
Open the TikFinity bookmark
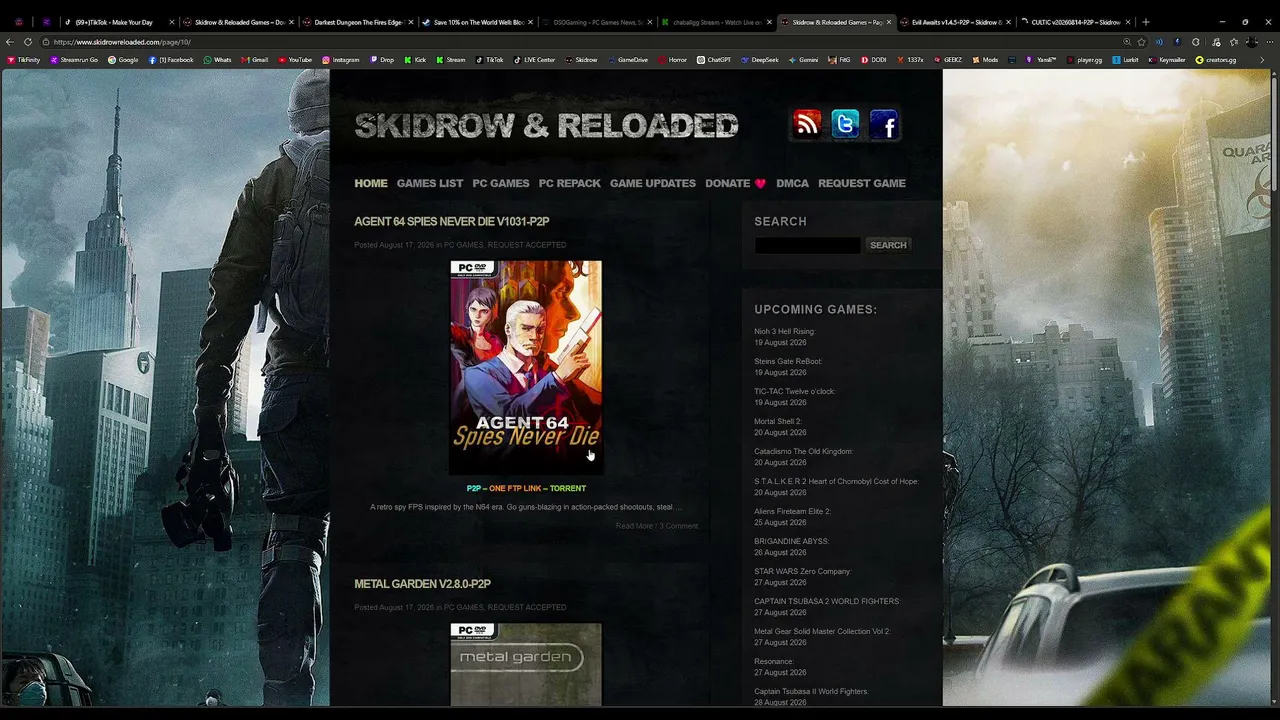23,60
